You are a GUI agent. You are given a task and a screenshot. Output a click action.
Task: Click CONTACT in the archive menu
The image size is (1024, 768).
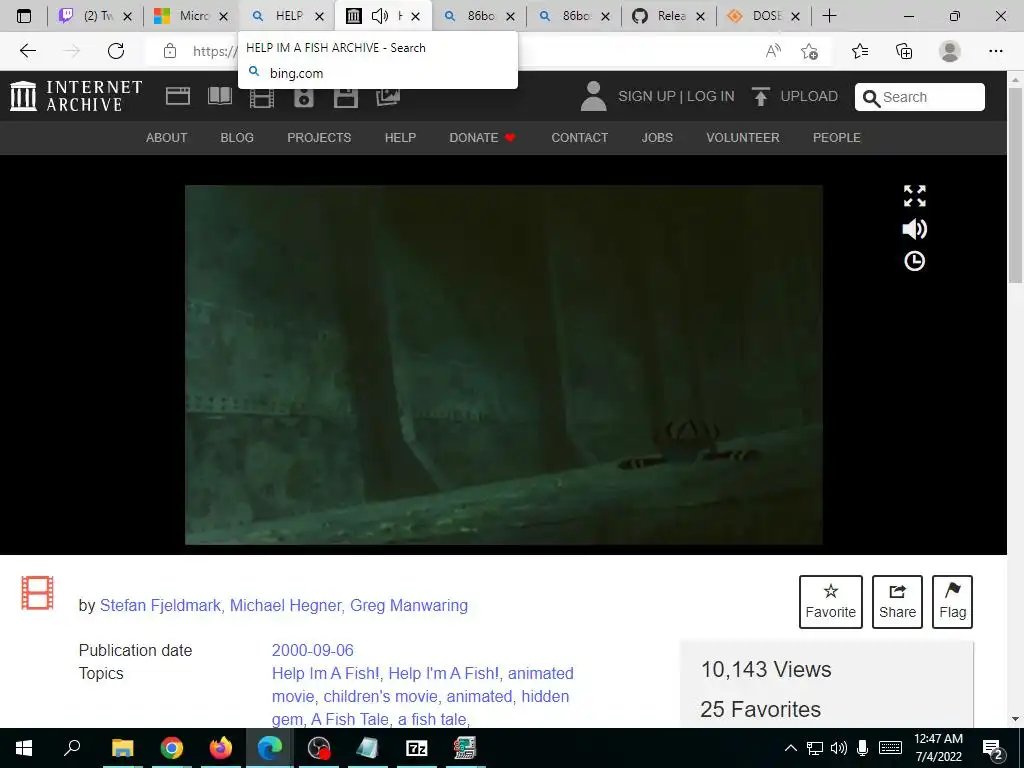coord(579,138)
